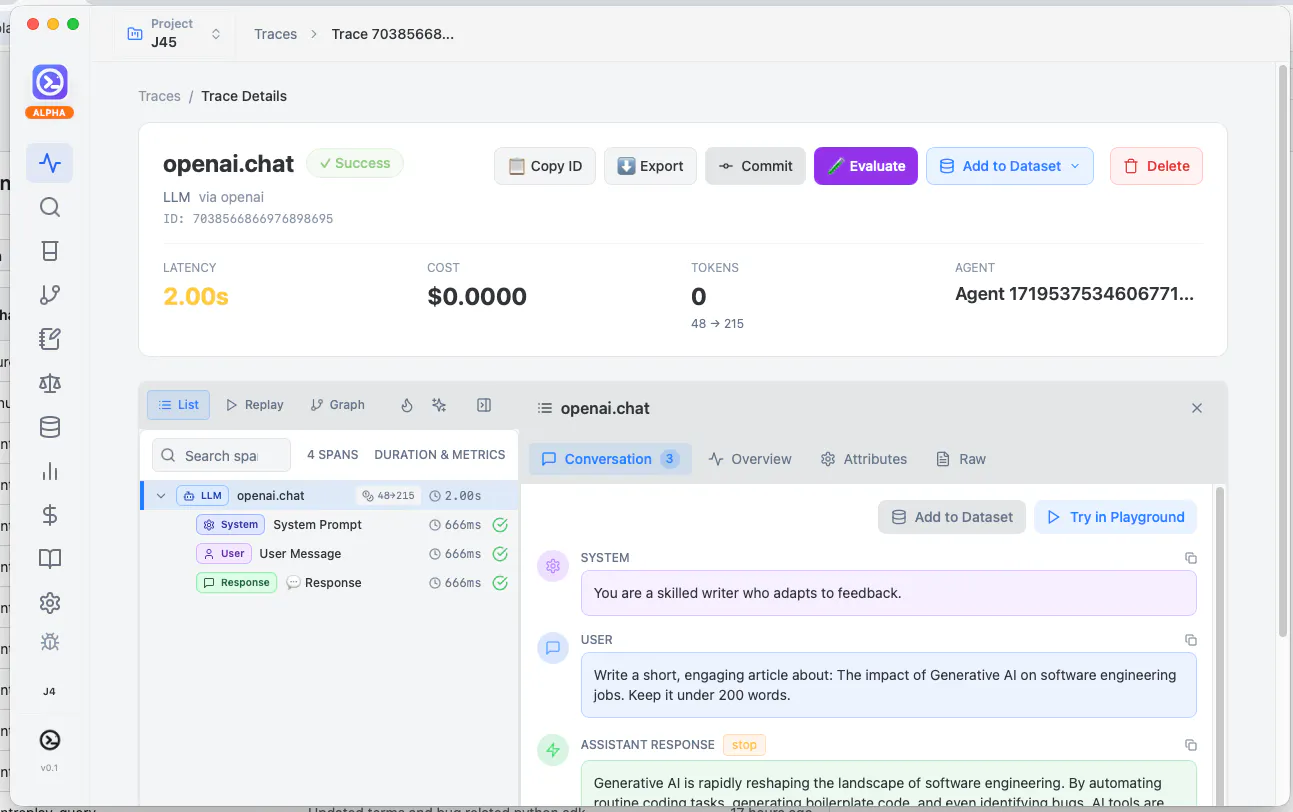Click the Trace 70385668... breadcrumb

coord(392,34)
